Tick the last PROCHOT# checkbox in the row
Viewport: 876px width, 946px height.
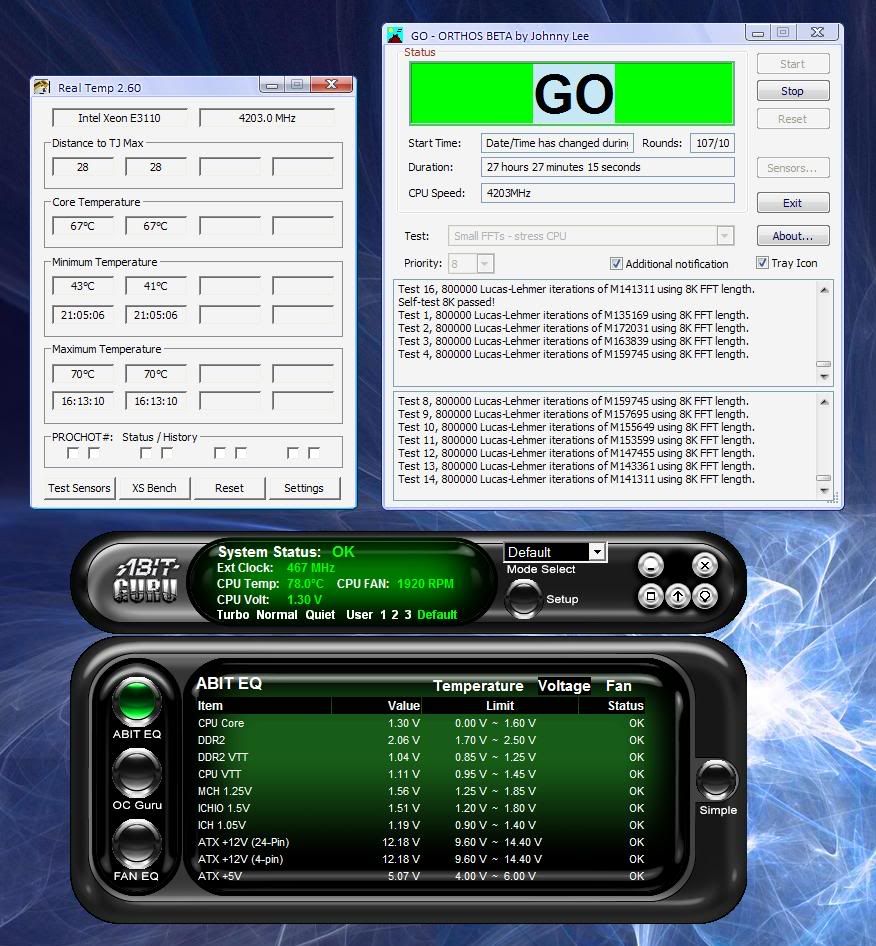coord(314,452)
